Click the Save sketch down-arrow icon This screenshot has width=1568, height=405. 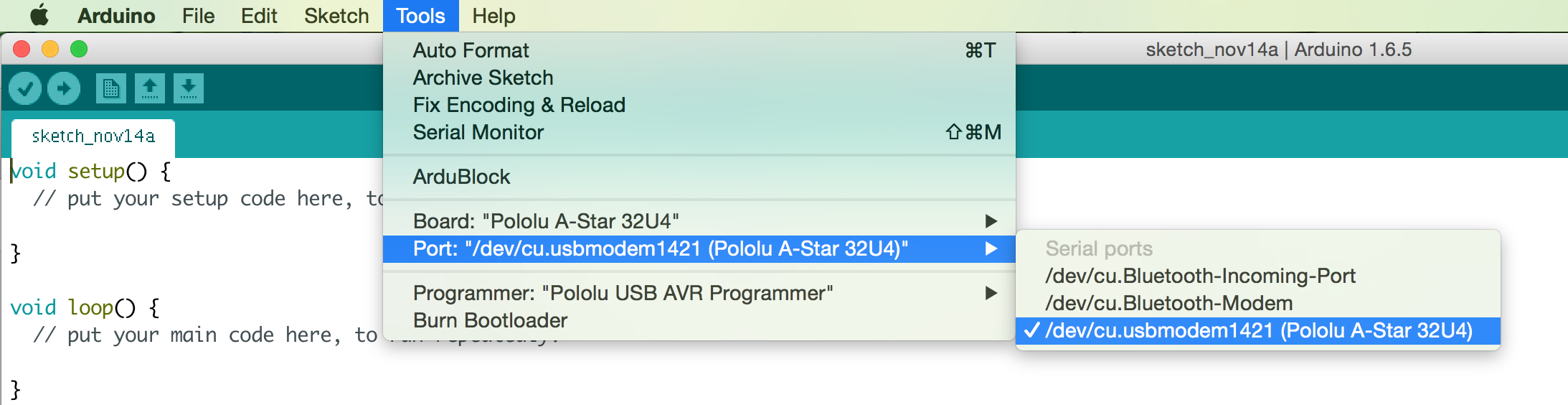pyautogui.click(x=189, y=88)
